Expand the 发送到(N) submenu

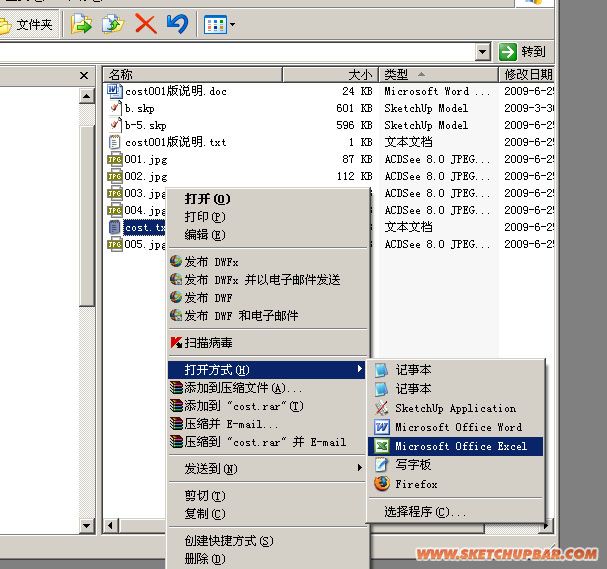267,469
